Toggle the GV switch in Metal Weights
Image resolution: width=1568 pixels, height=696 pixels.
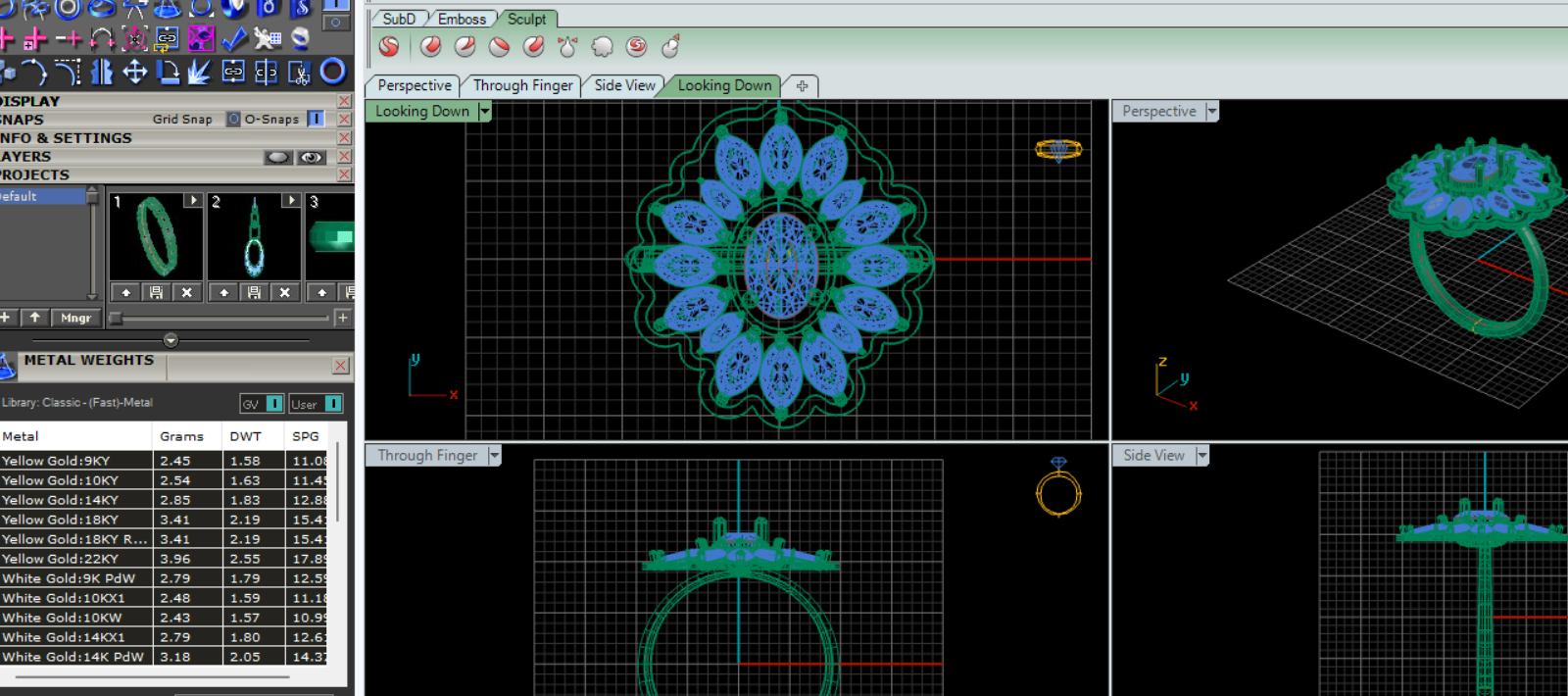[274, 404]
